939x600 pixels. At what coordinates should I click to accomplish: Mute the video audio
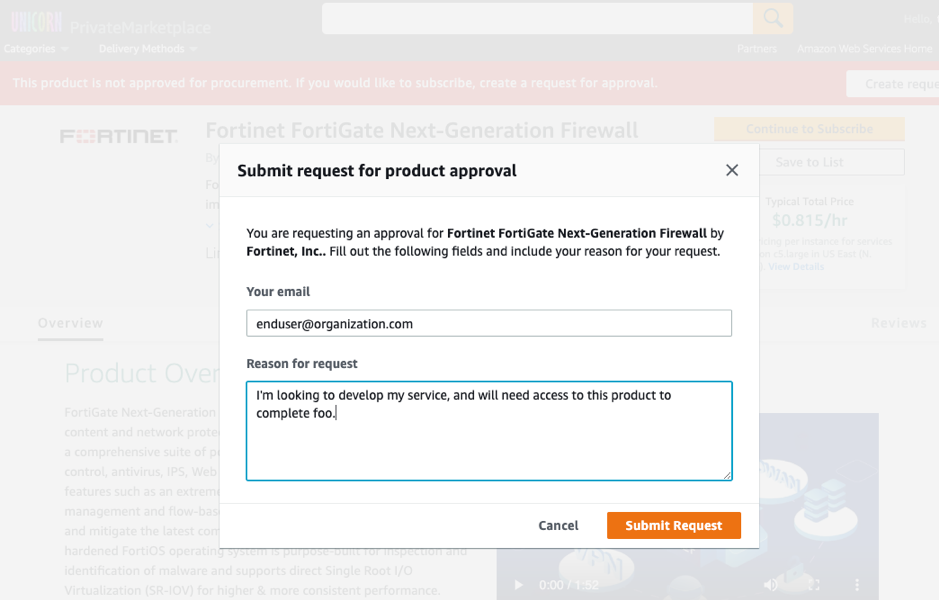coord(770,584)
